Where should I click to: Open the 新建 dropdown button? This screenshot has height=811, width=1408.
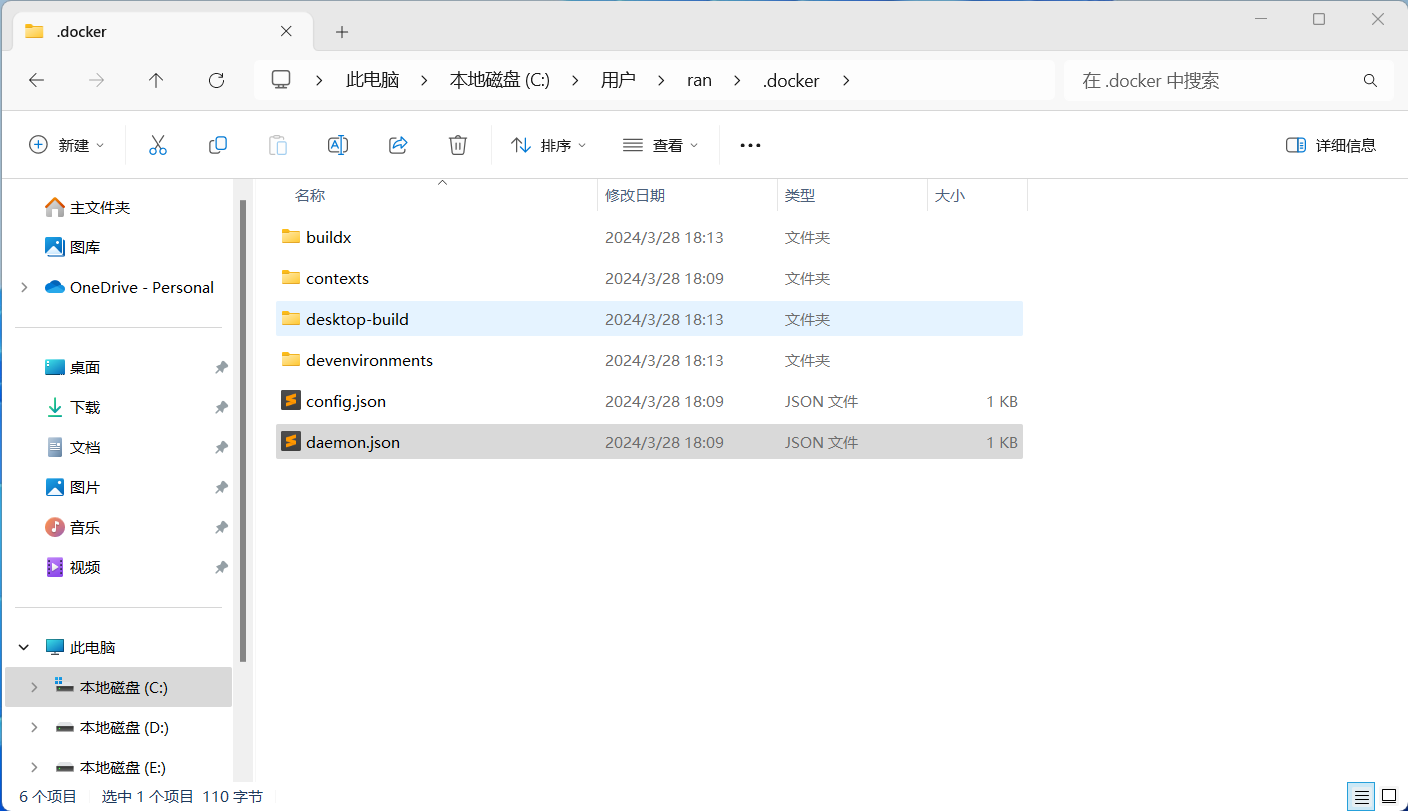pos(66,145)
